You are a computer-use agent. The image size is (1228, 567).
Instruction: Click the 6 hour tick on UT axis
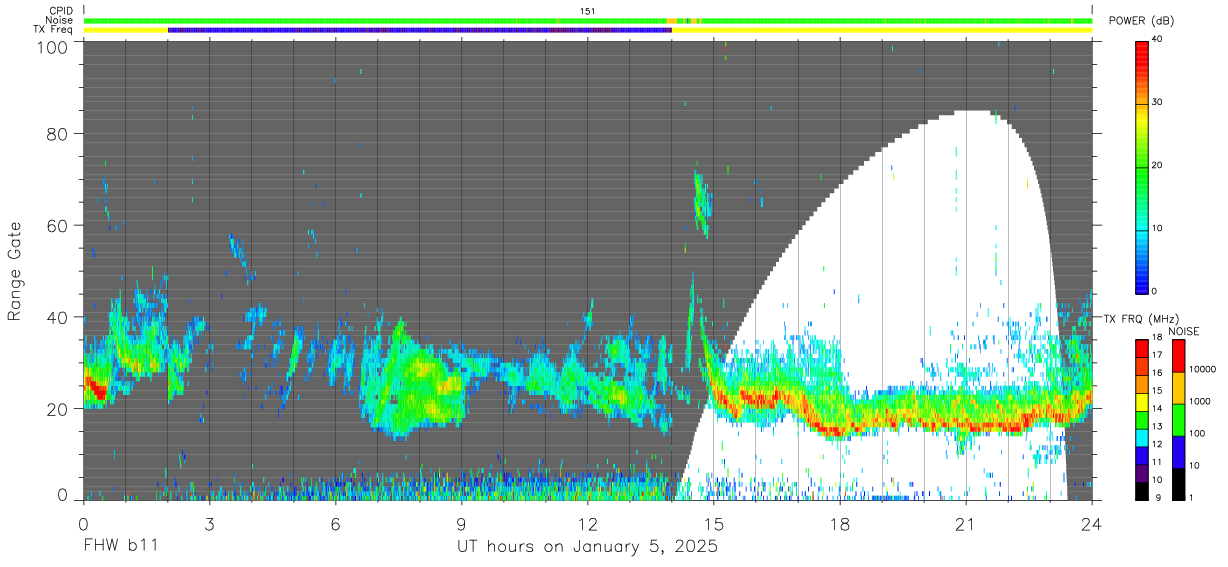(x=336, y=523)
